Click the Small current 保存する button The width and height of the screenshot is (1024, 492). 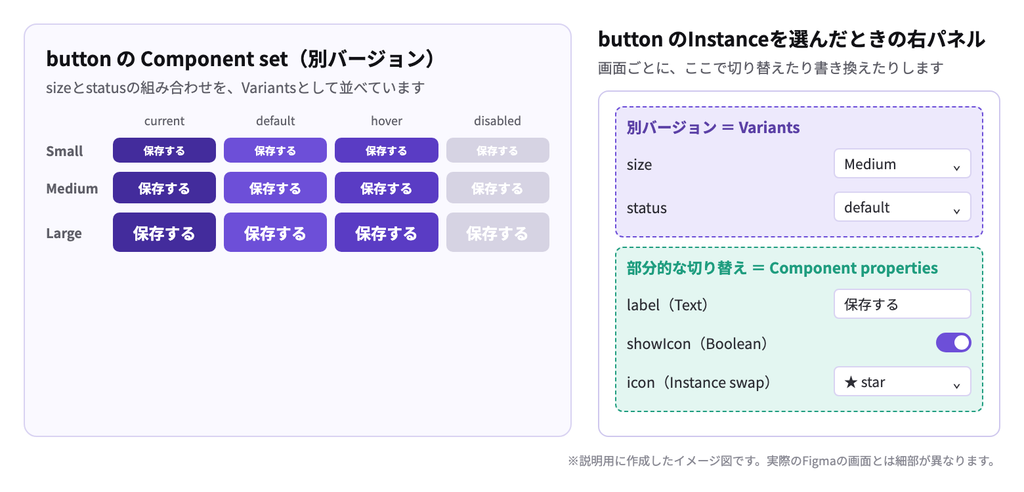tap(164, 150)
